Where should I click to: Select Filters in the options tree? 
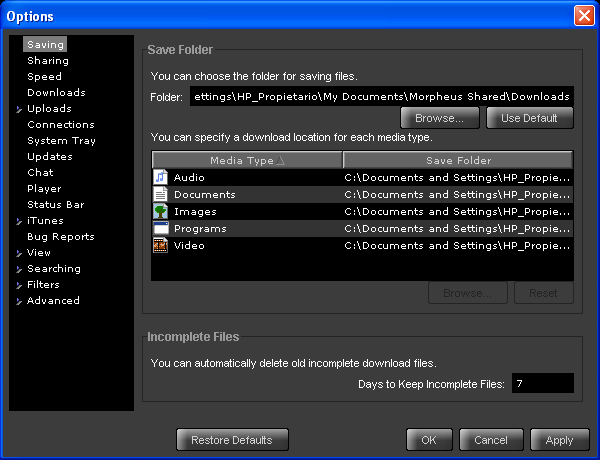pos(43,285)
